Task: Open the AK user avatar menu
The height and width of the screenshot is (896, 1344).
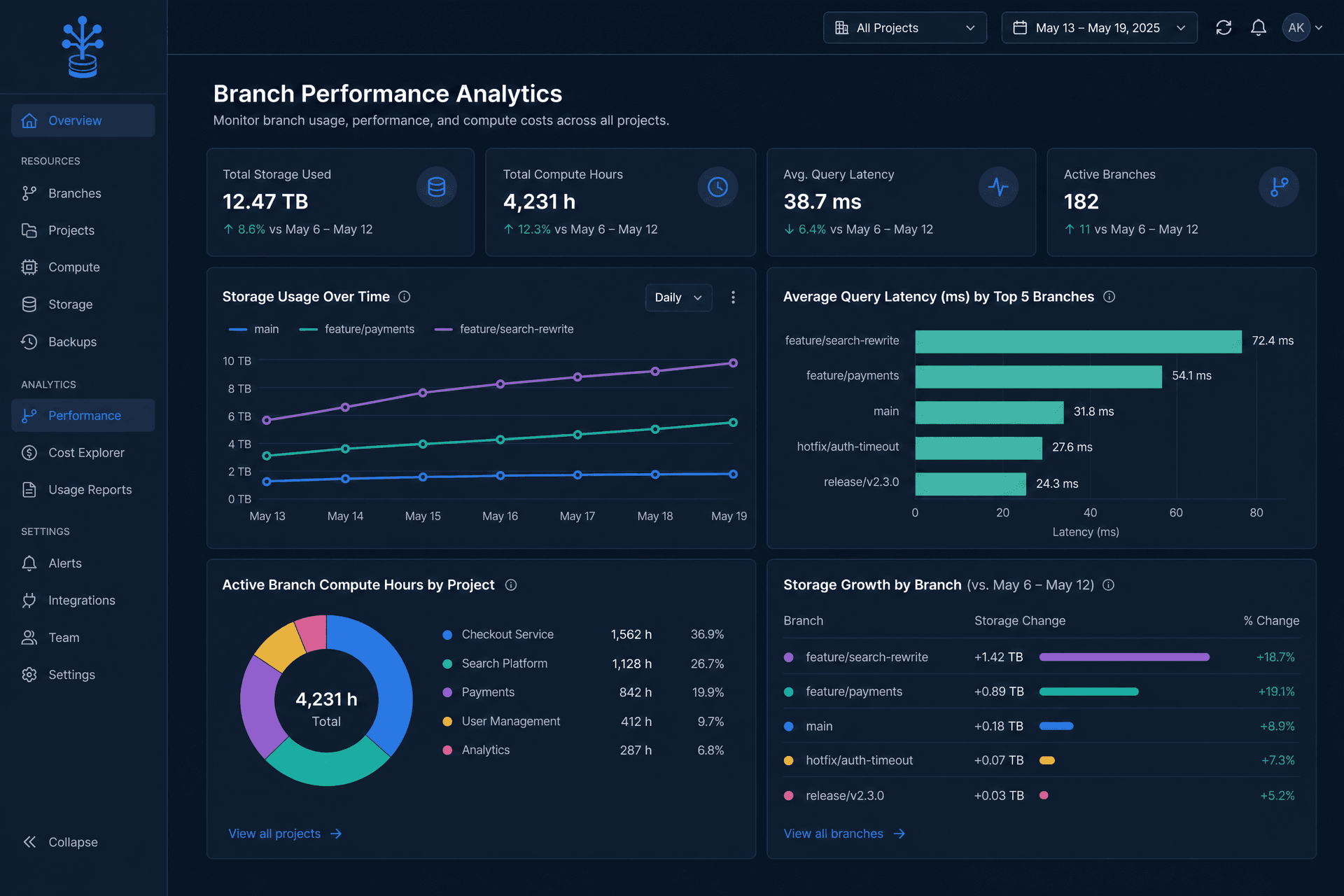Action: pyautogui.click(x=1296, y=28)
